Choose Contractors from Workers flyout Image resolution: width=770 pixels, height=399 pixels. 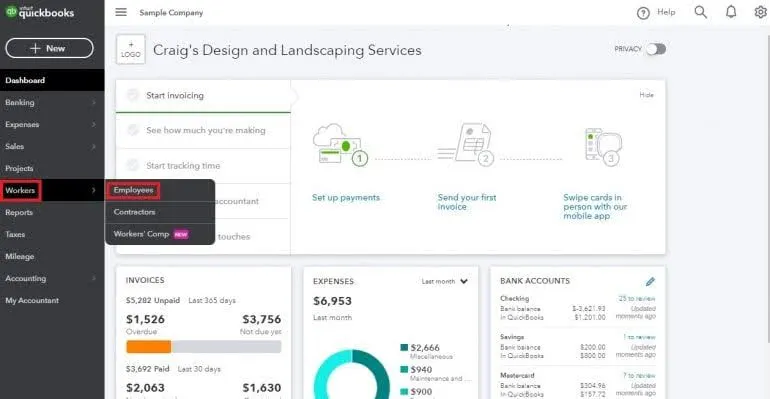[x=135, y=212]
